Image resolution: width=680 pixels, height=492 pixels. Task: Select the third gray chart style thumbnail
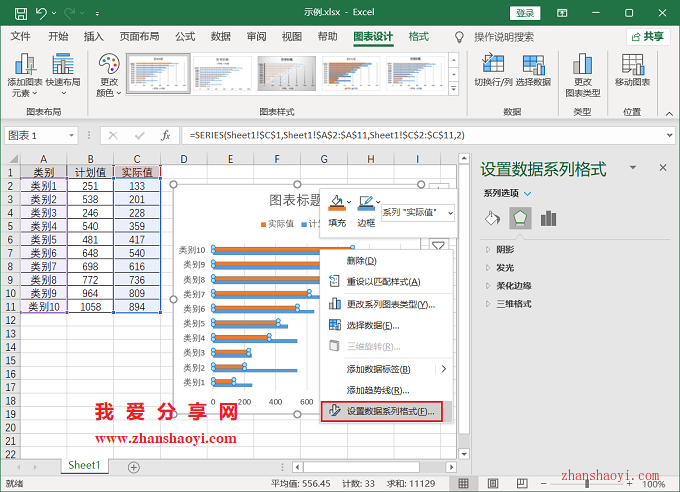click(x=287, y=73)
